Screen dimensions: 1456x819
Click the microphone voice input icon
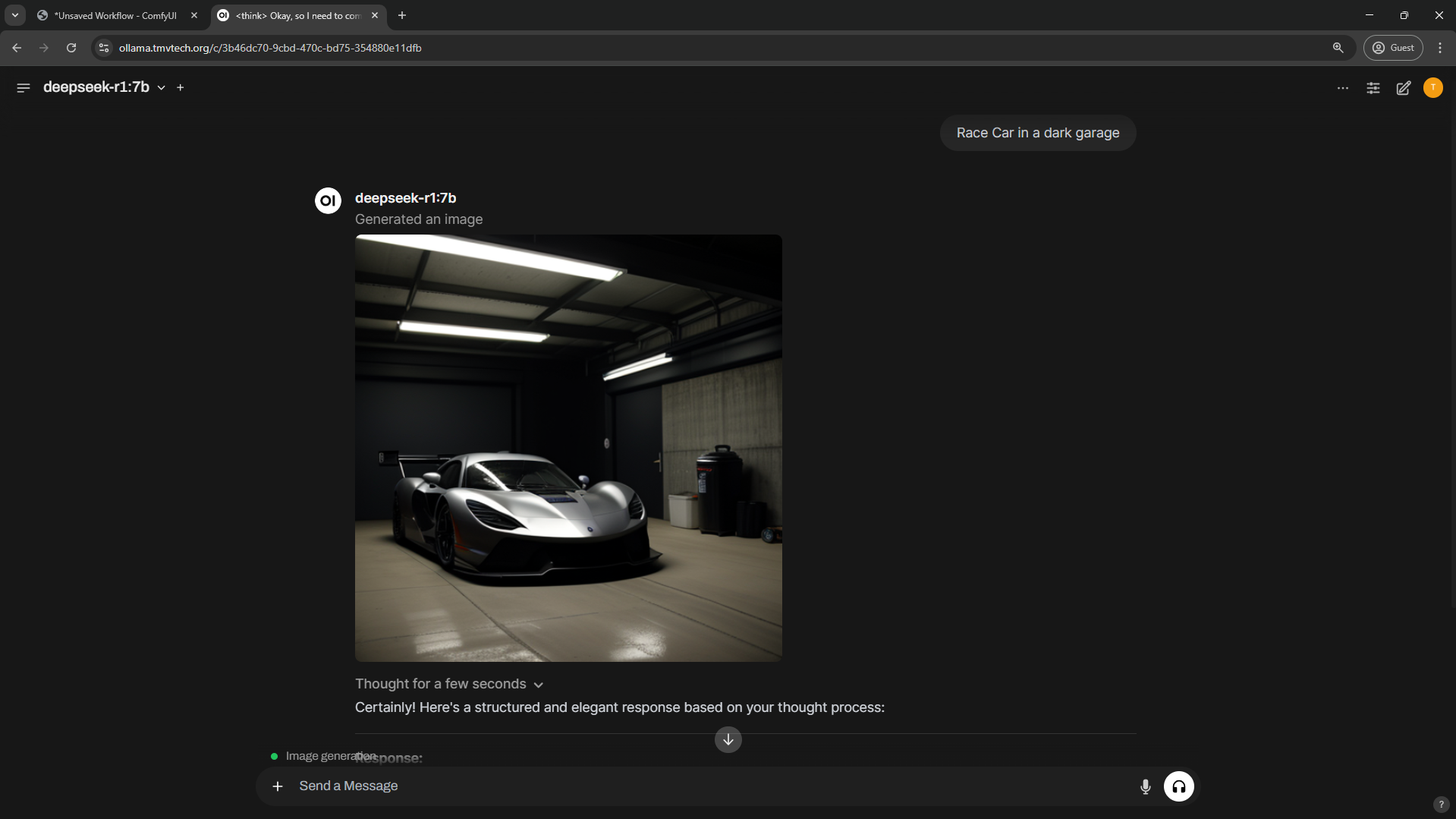coord(1145,786)
